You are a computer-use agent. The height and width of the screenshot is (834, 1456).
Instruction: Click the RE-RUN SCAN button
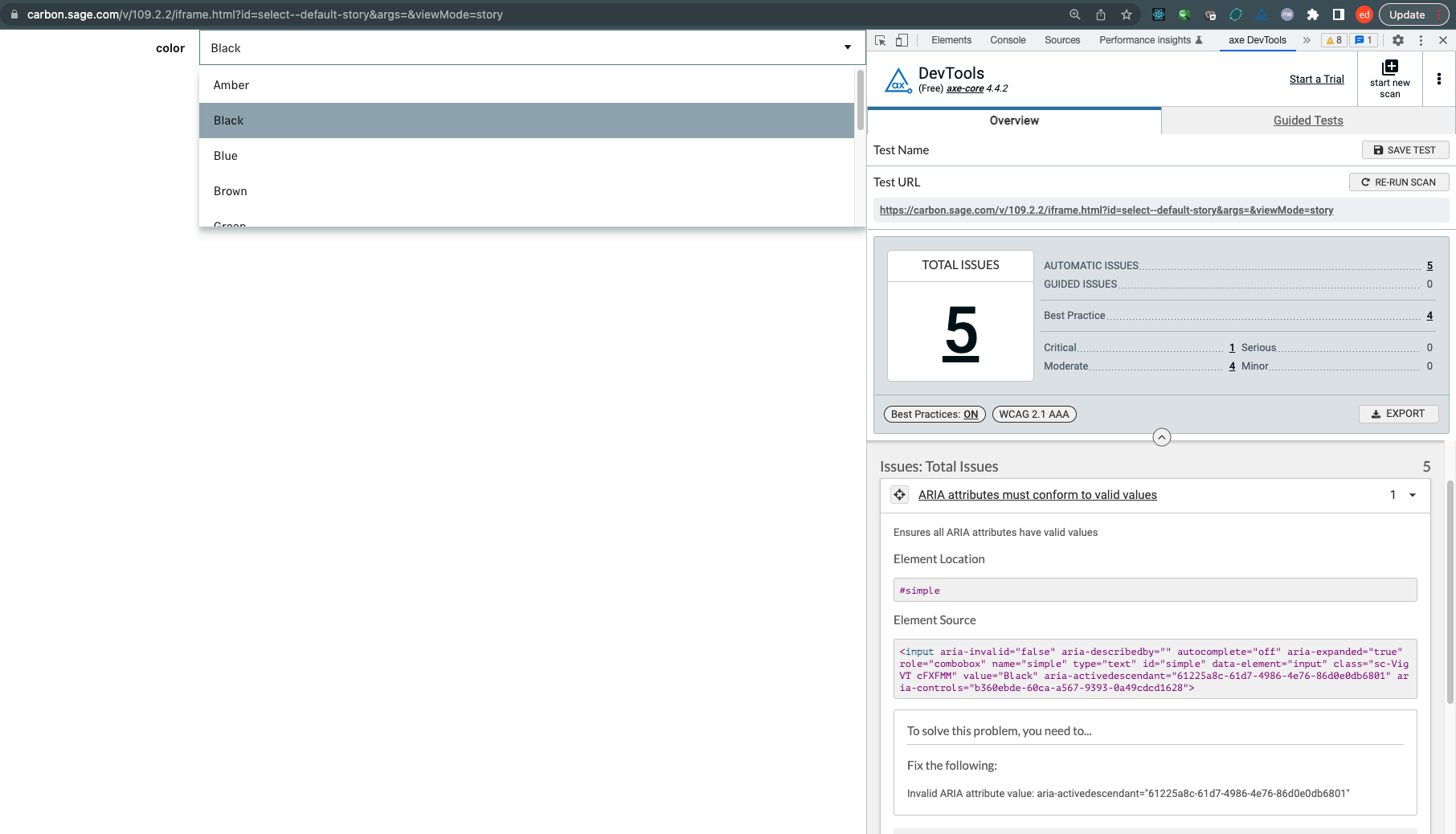1398,182
